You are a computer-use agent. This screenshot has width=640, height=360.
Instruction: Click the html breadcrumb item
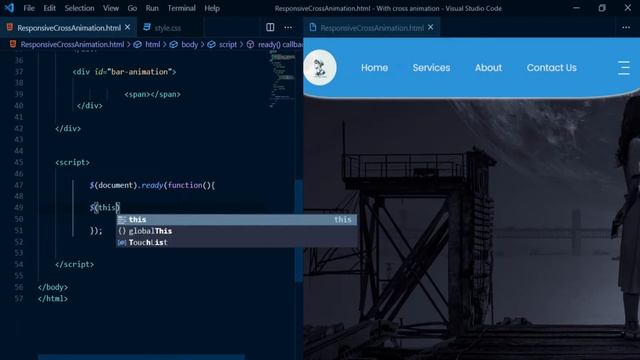tap(153, 44)
